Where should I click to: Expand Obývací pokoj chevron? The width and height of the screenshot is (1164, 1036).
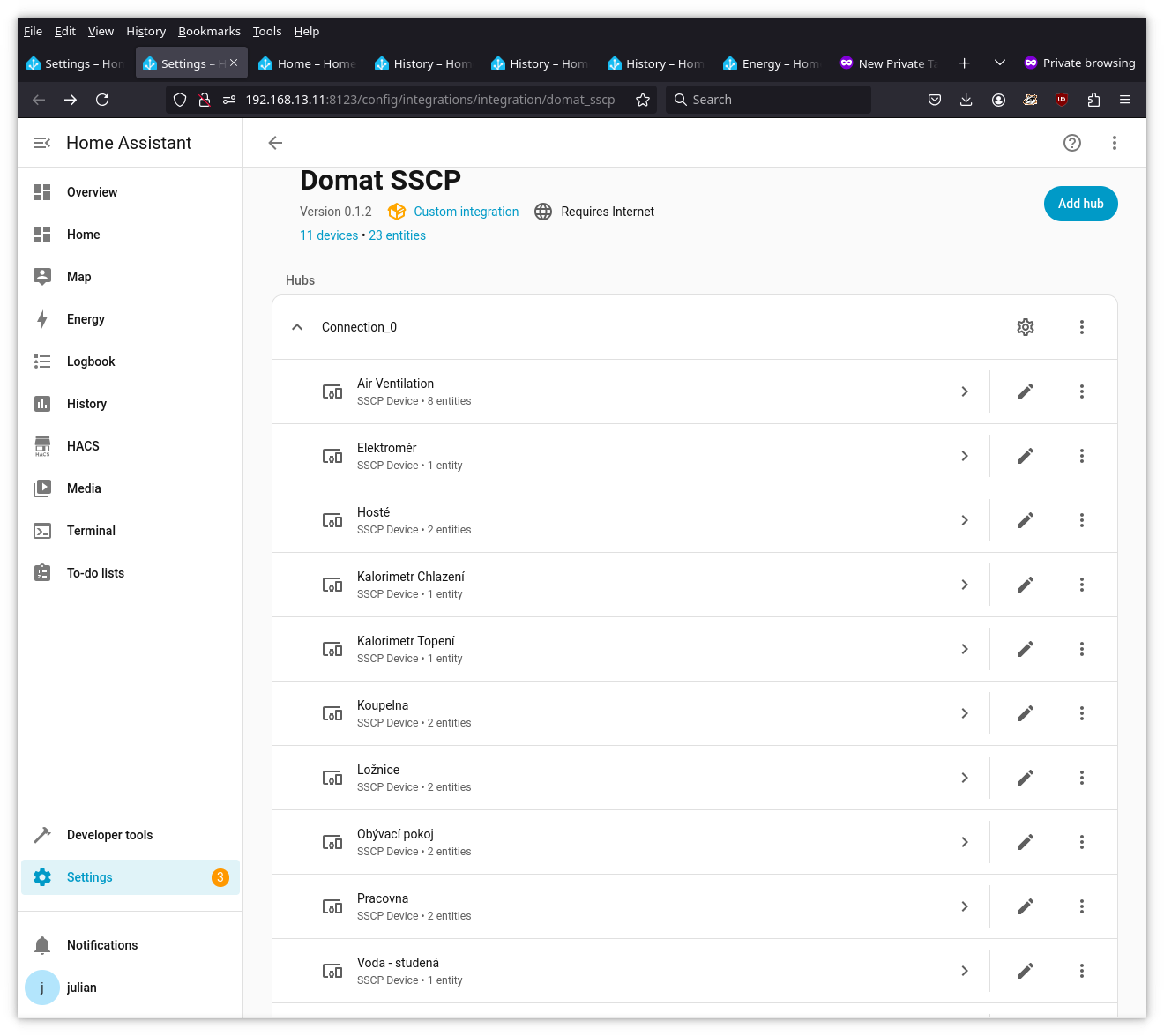[x=965, y=842]
